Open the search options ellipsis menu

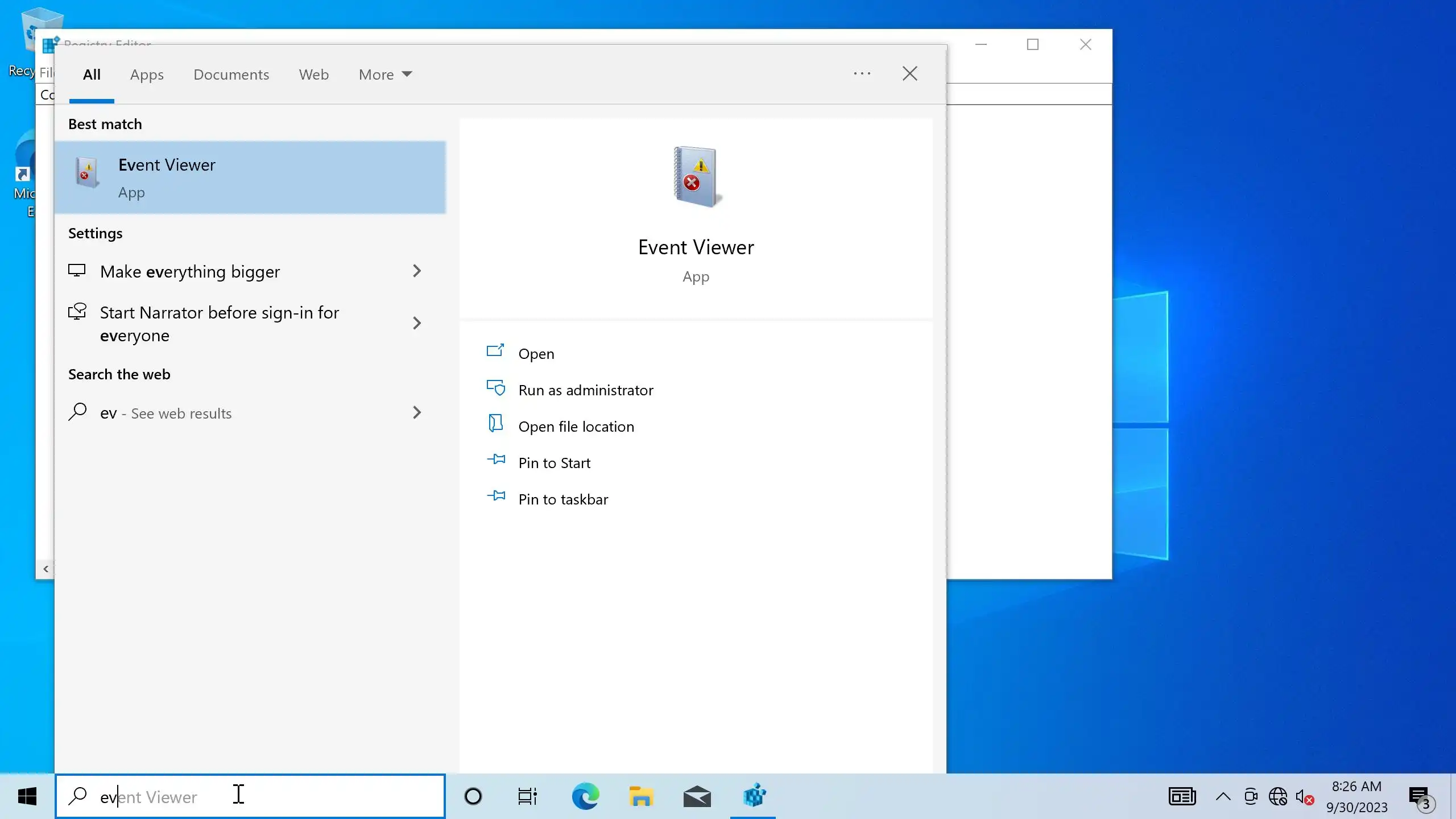pyautogui.click(x=862, y=73)
